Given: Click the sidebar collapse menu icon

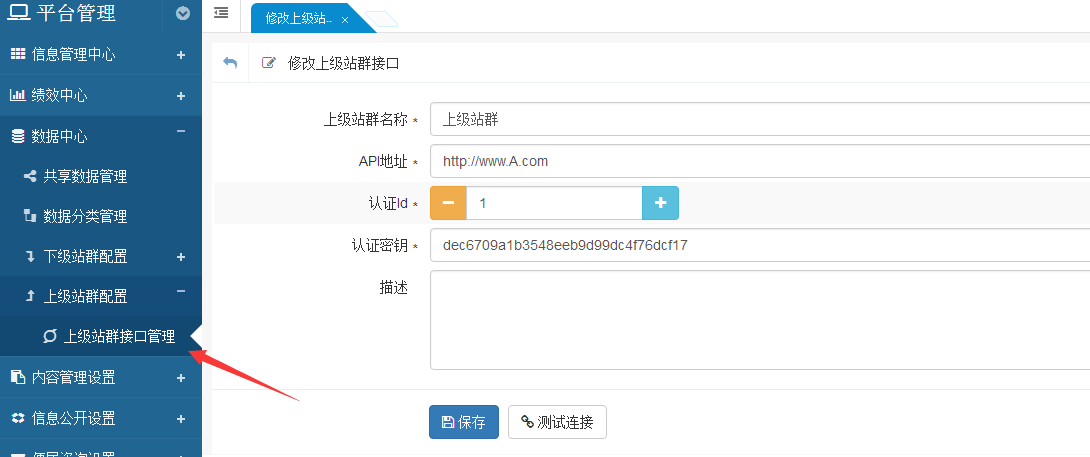Looking at the screenshot, I should coord(221,13).
